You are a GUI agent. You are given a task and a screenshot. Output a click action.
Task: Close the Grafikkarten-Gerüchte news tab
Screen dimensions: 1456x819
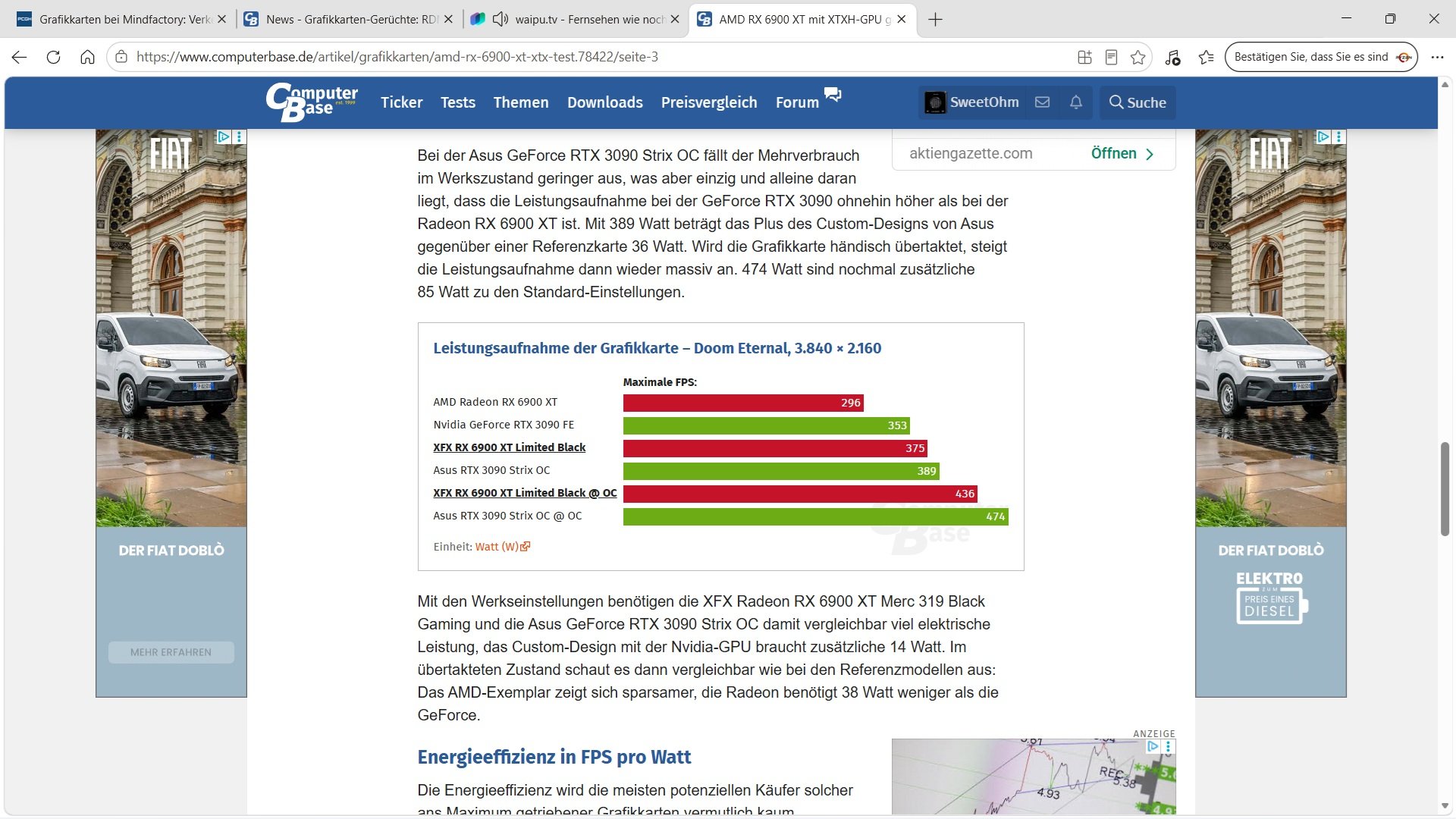click(x=448, y=20)
